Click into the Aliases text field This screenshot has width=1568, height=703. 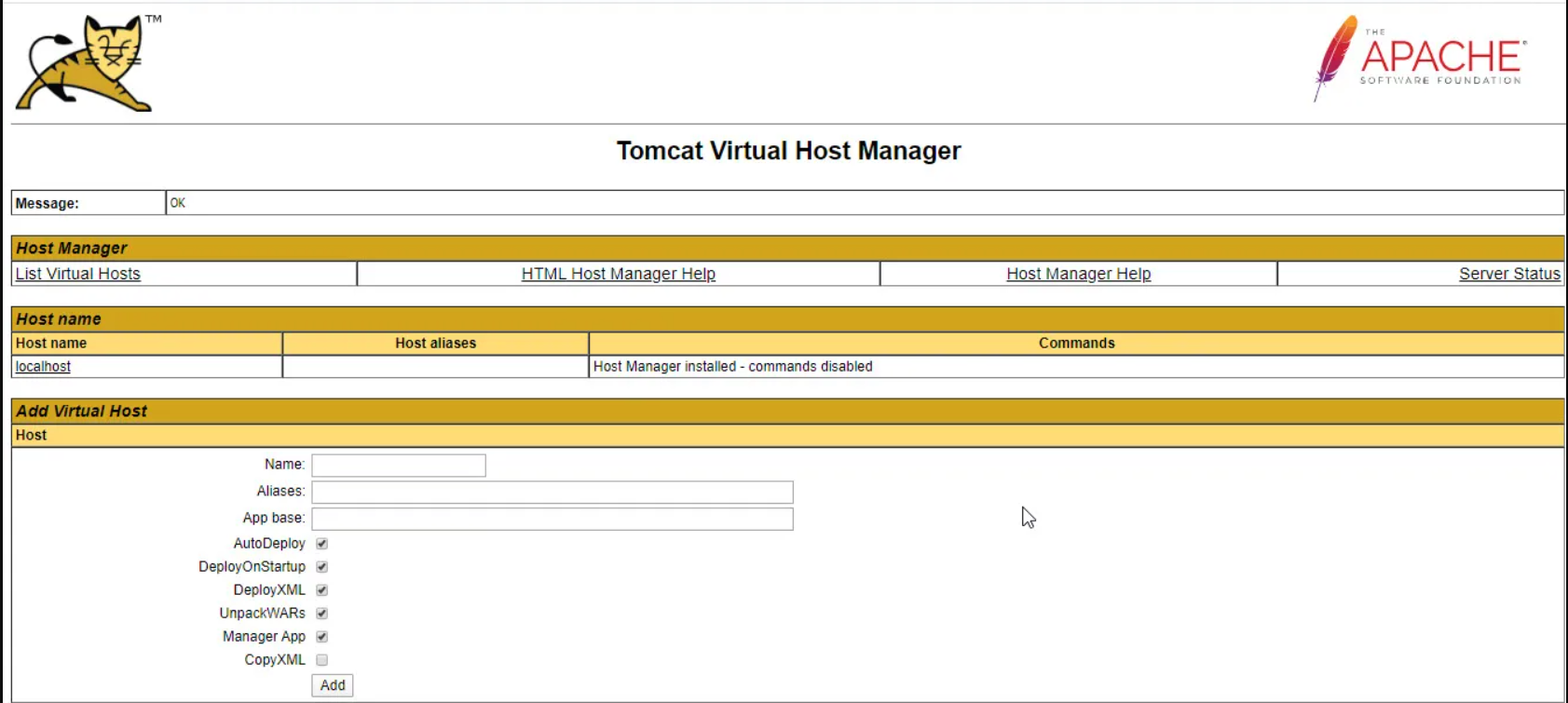(552, 492)
